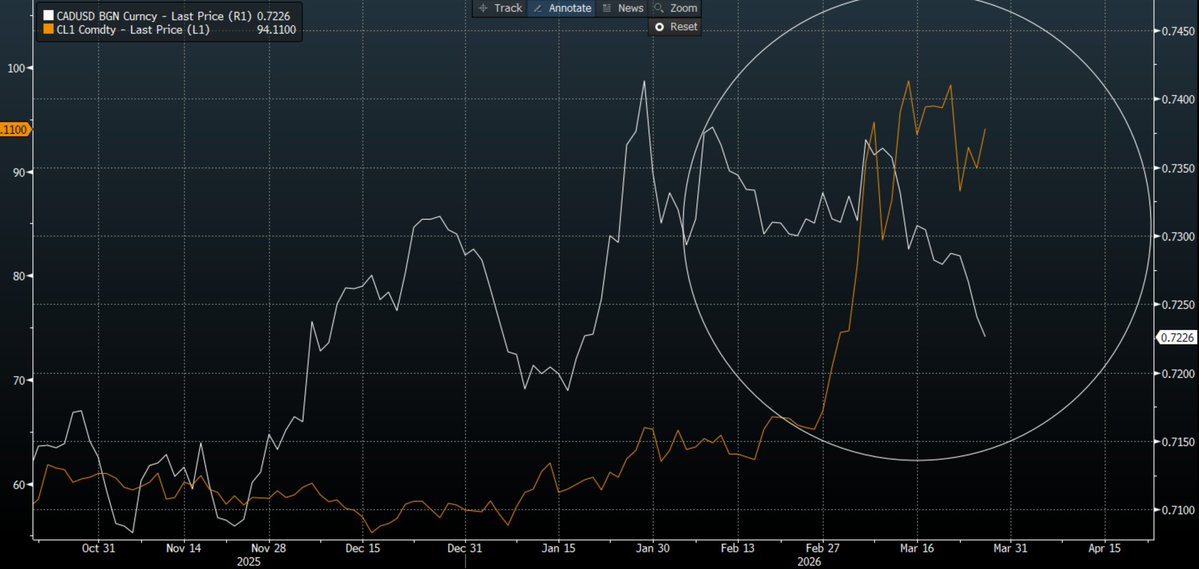Click the 90 left axis value
The width and height of the screenshot is (1199, 569).
(x=18, y=171)
